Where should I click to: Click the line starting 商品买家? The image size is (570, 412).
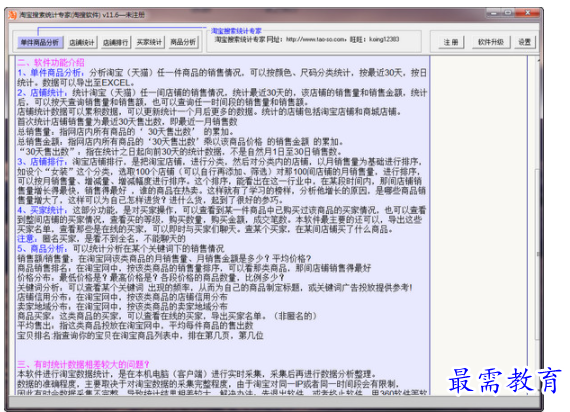167,316
